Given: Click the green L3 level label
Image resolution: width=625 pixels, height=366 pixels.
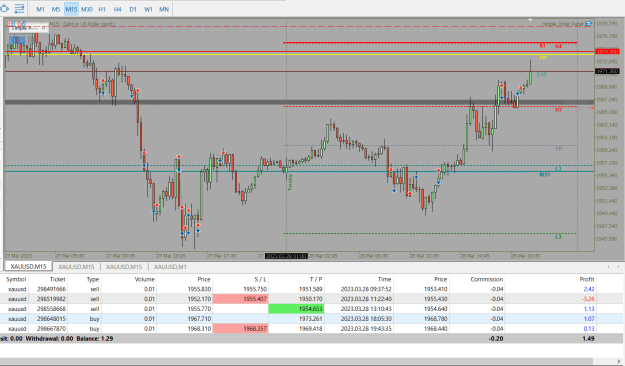Looking at the screenshot, I should click(x=558, y=237).
